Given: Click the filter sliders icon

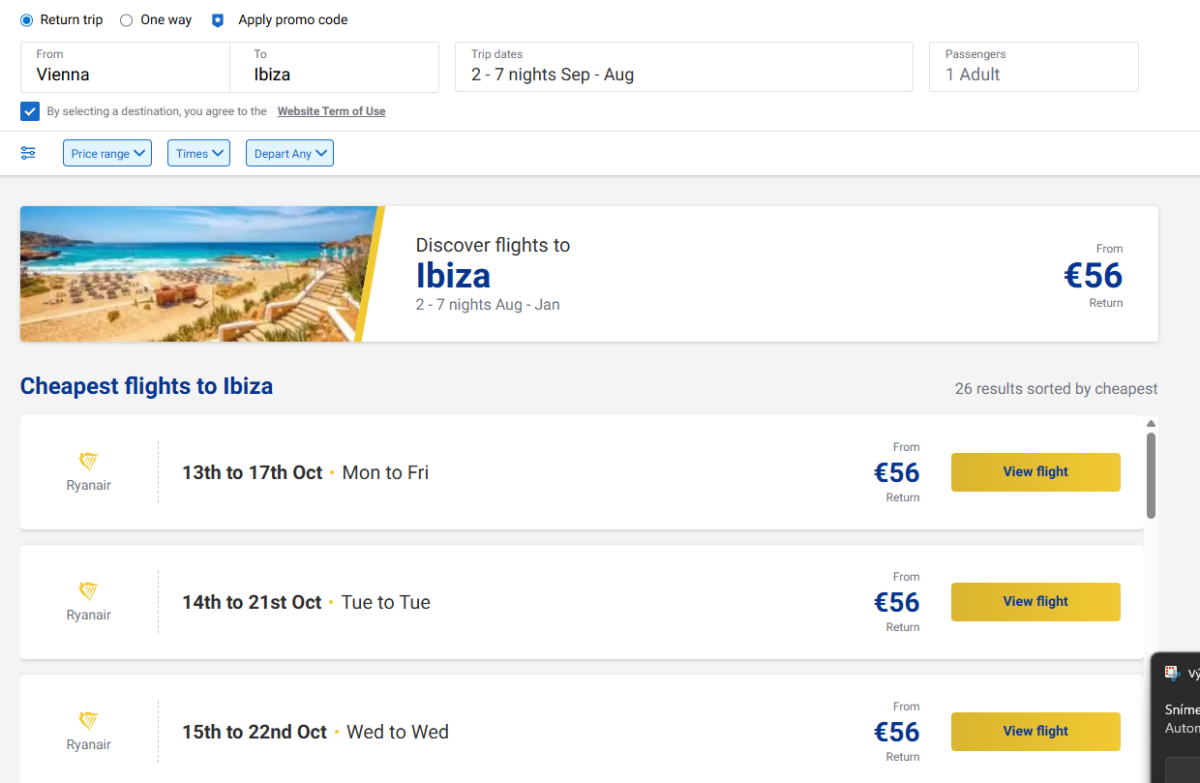Looking at the screenshot, I should [28, 153].
